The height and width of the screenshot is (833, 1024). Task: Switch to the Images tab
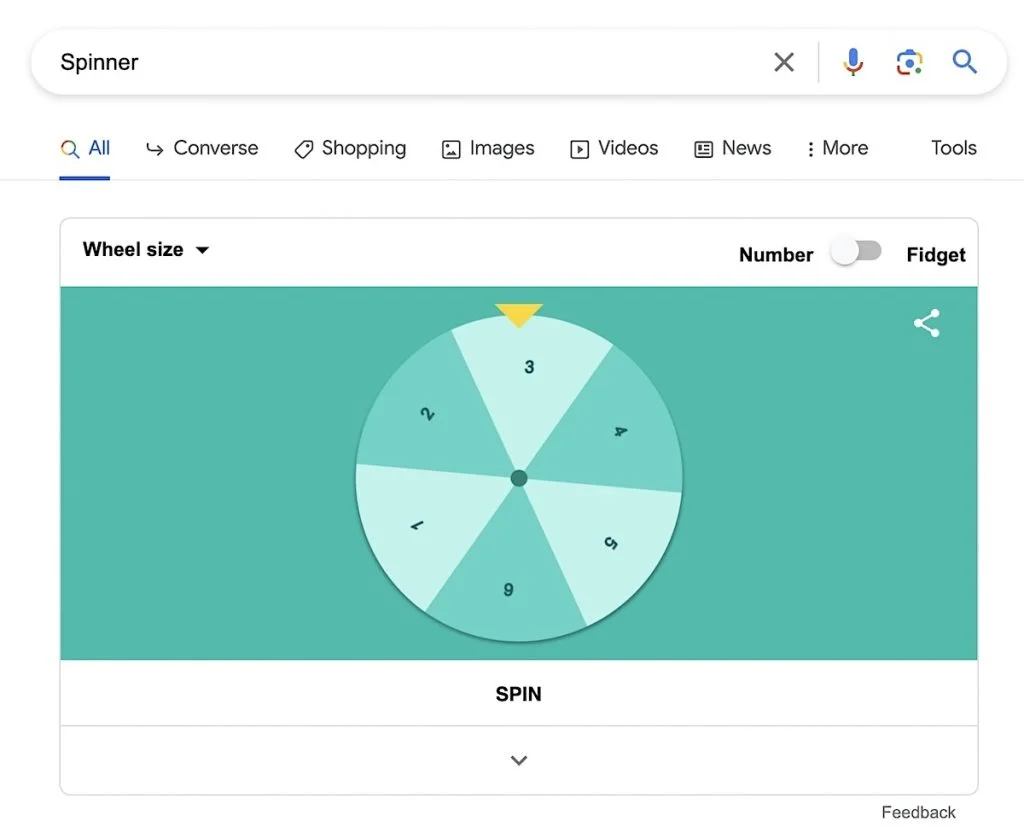(488, 148)
